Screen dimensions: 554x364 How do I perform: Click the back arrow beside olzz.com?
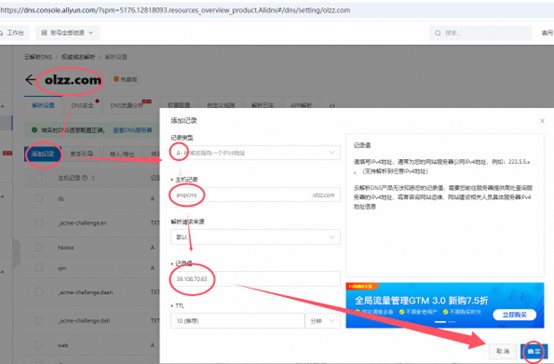tap(30, 80)
